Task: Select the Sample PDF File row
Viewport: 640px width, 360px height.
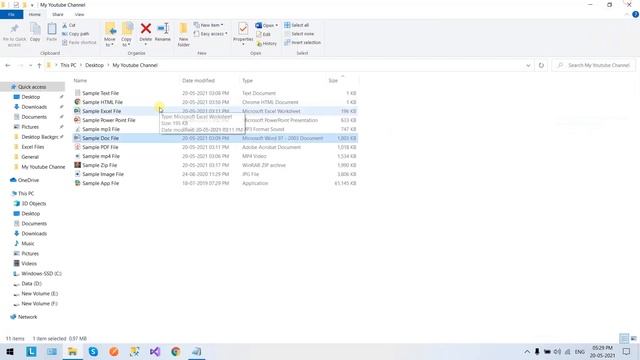Action: [215, 147]
